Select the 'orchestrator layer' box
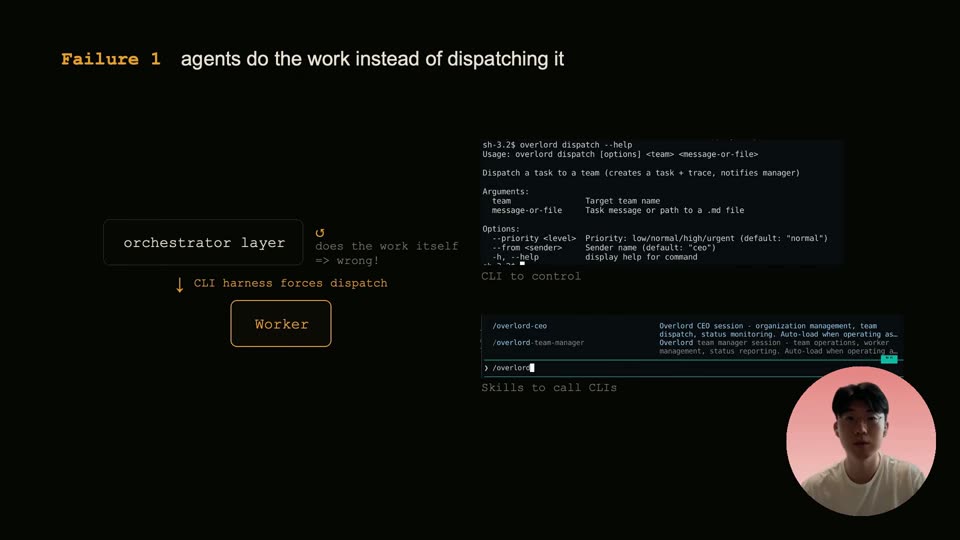 click(x=203, y=242)
